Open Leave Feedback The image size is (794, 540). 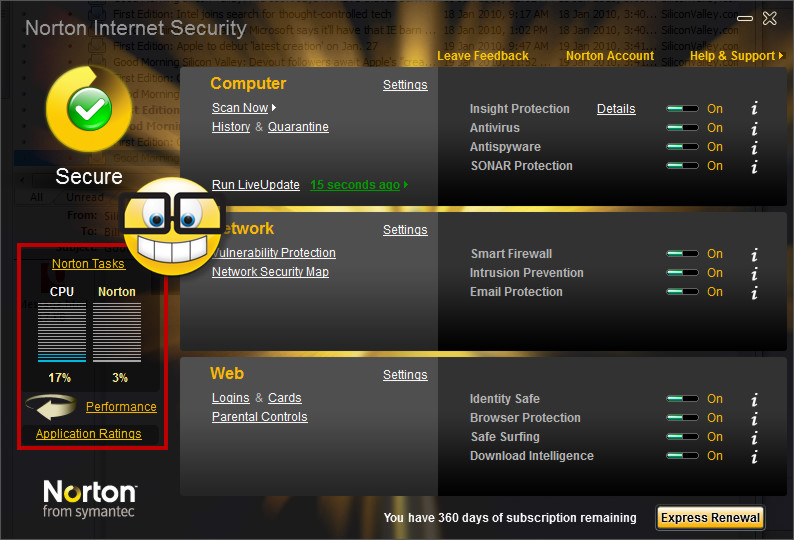pos(483,56)
